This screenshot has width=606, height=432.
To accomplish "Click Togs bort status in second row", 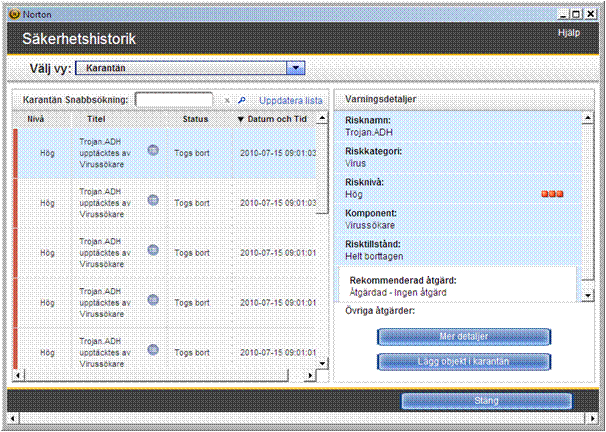I will point(192,203).
